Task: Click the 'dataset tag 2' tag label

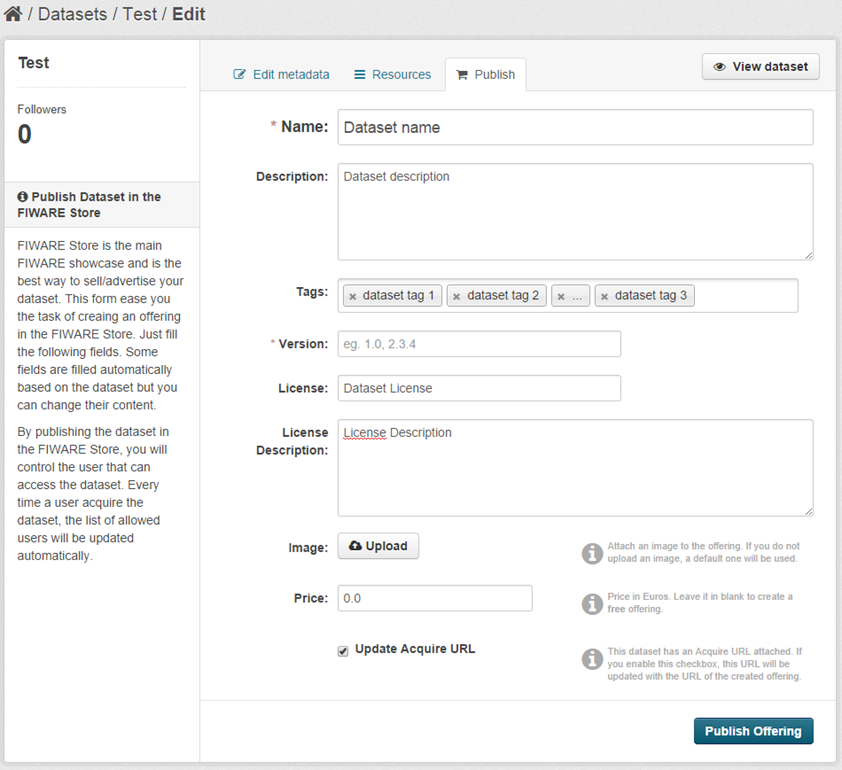Action: pyautogui.click(x=503, y=295)
